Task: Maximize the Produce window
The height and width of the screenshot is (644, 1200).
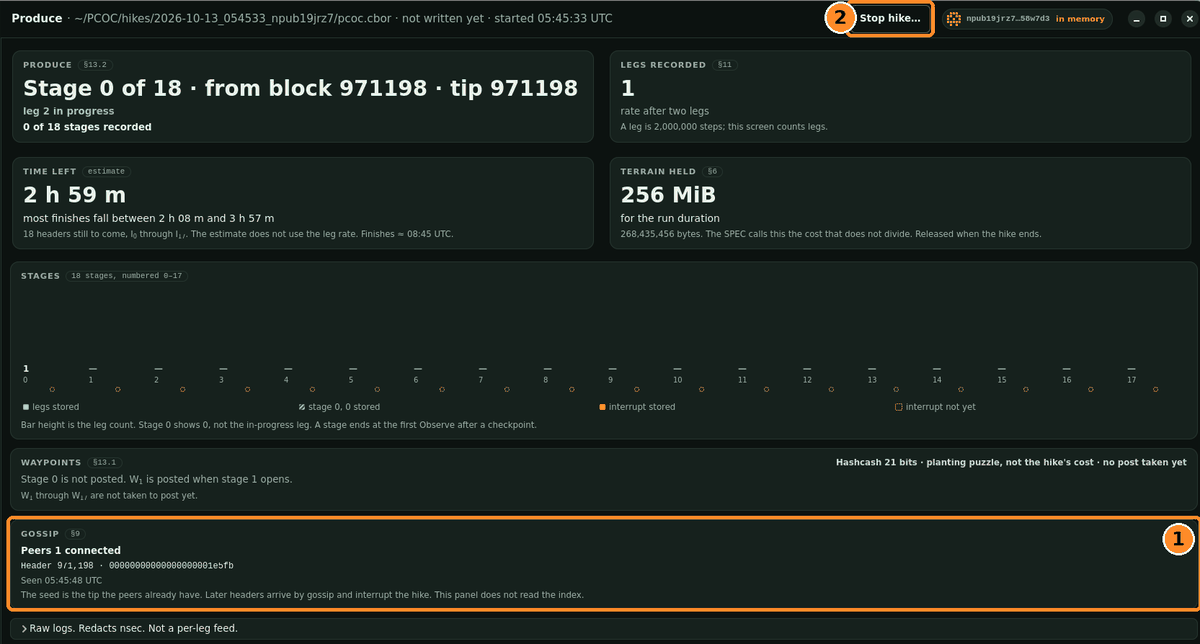Action: tap(1162, 19)
